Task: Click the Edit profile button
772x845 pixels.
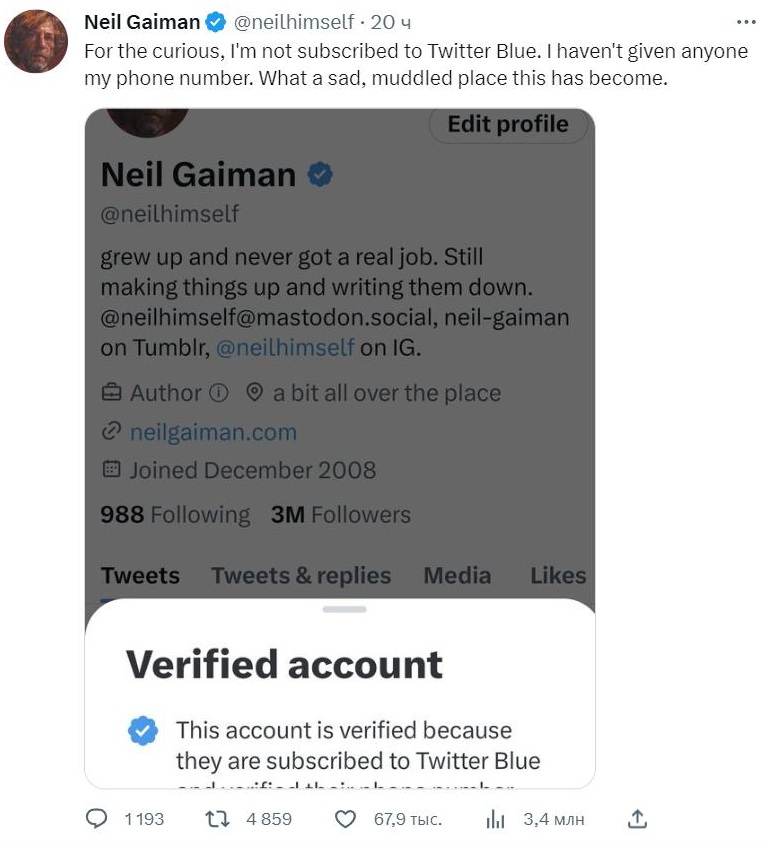Action: point(508,124)
